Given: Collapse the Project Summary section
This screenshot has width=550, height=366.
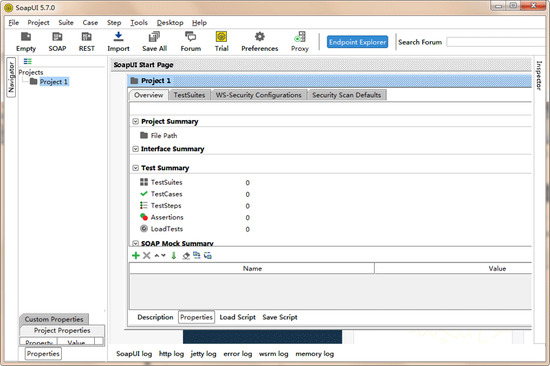Looking at the screenshot, I should (135, 121).
